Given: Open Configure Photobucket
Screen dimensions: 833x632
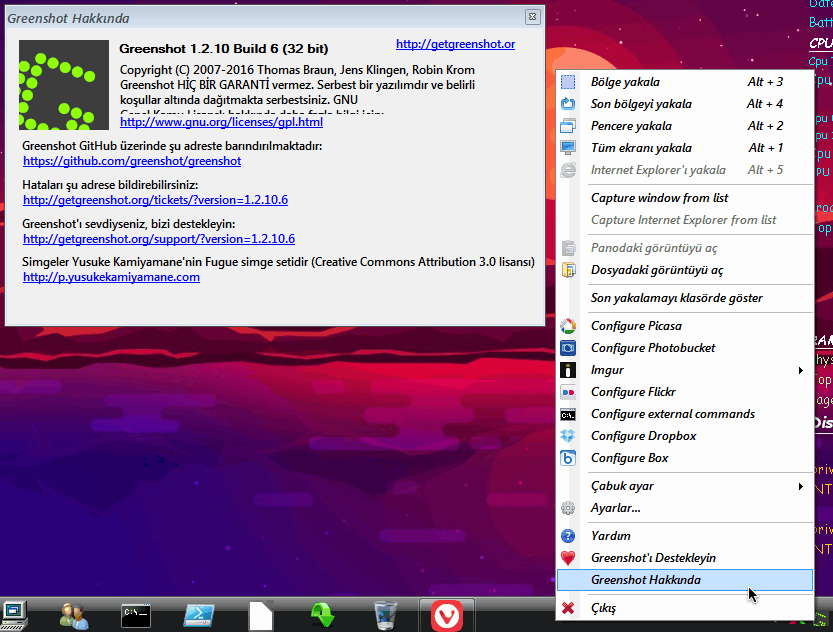Looking at the screenshot, I should [x=685, y=348].
